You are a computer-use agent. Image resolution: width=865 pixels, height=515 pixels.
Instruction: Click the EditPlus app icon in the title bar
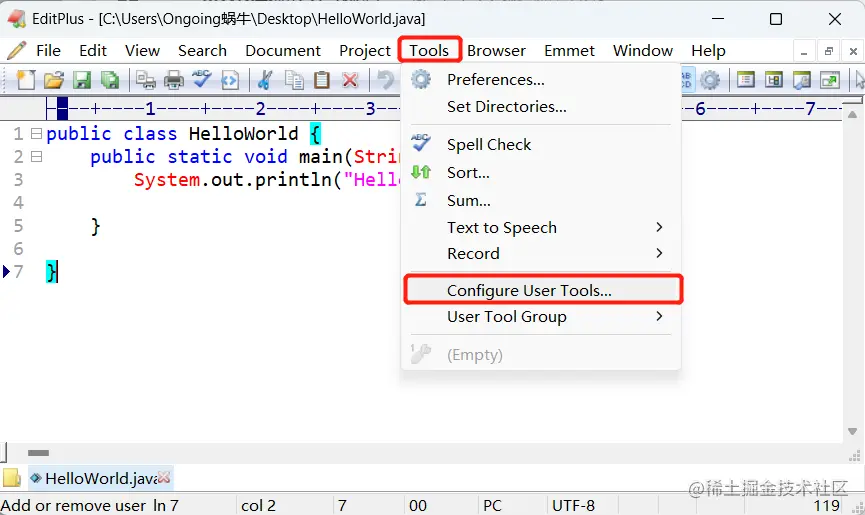16,18
